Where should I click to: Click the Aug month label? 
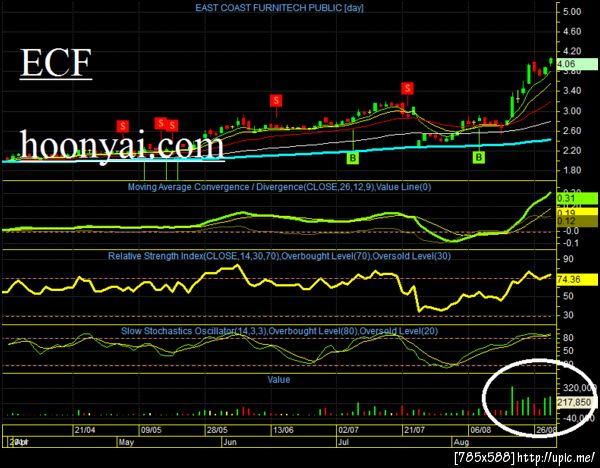click(x=461, y=442)
